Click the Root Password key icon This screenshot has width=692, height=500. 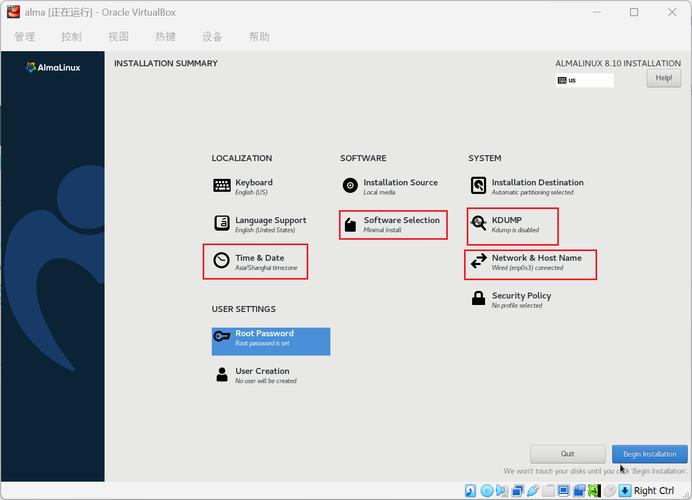[x=222, y=337]
